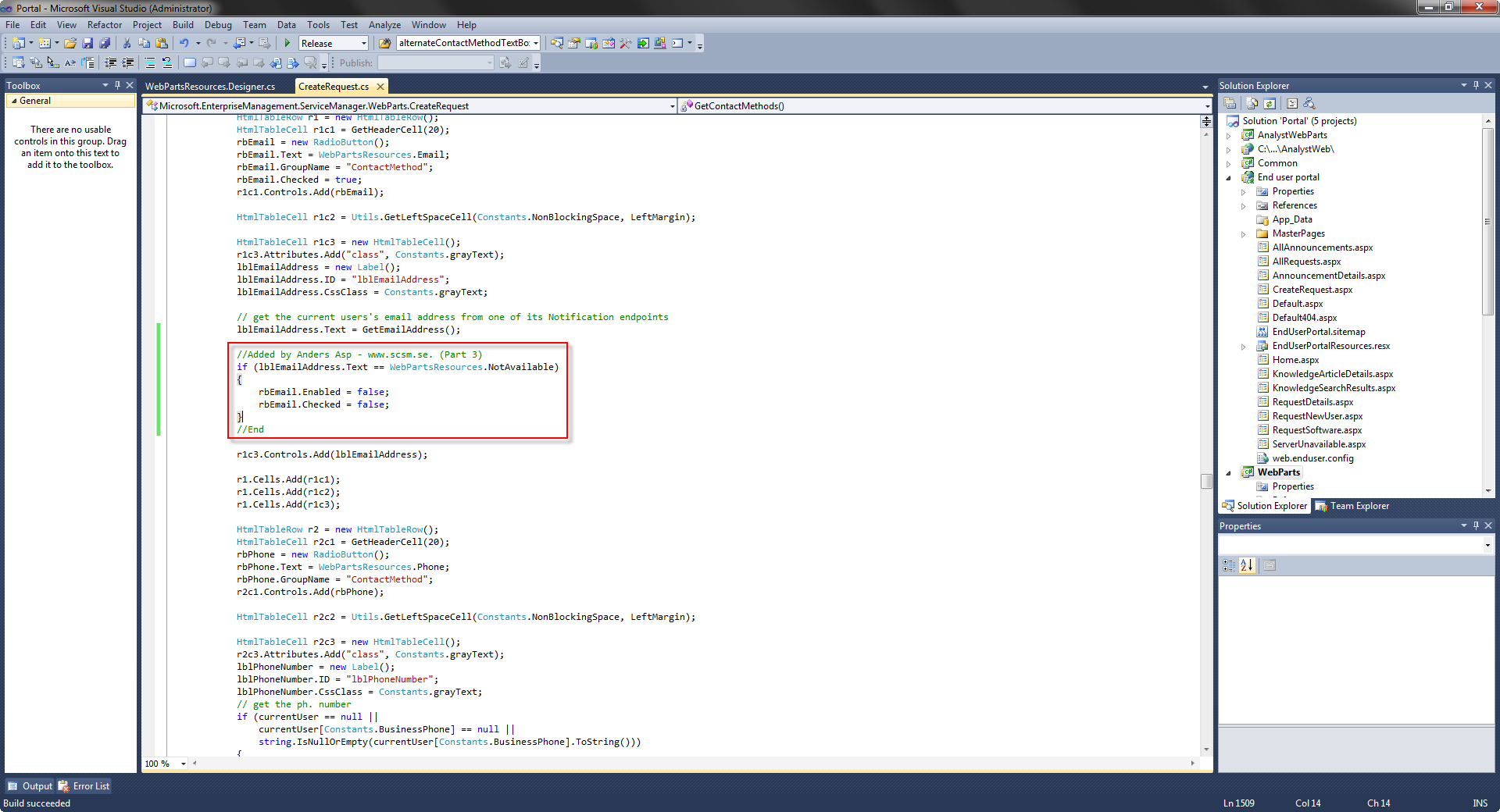Select Home.aspx in Solution Explorer

(x=1295, y=360)
